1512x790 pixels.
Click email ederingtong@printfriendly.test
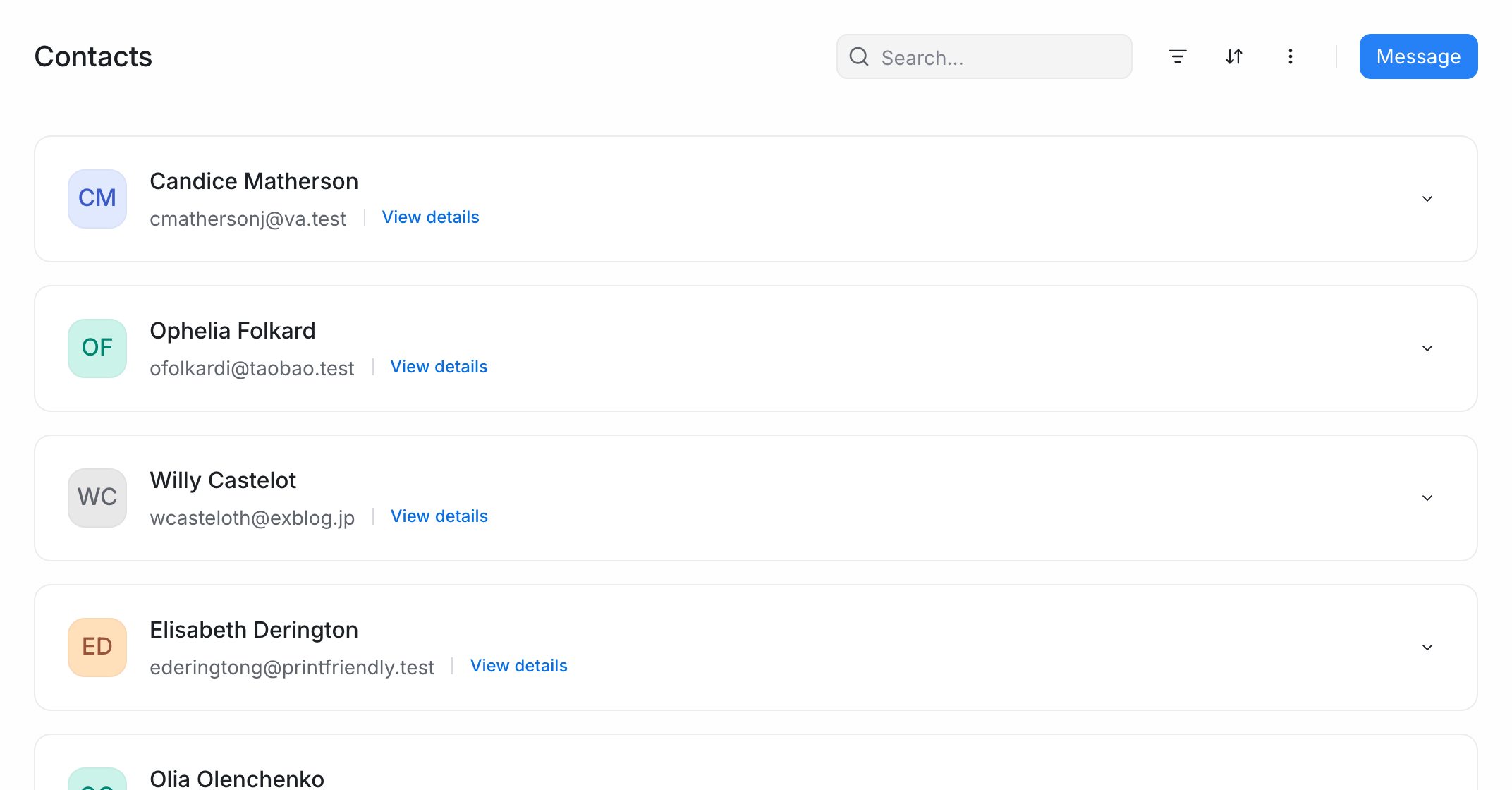[x=292, y=667]
